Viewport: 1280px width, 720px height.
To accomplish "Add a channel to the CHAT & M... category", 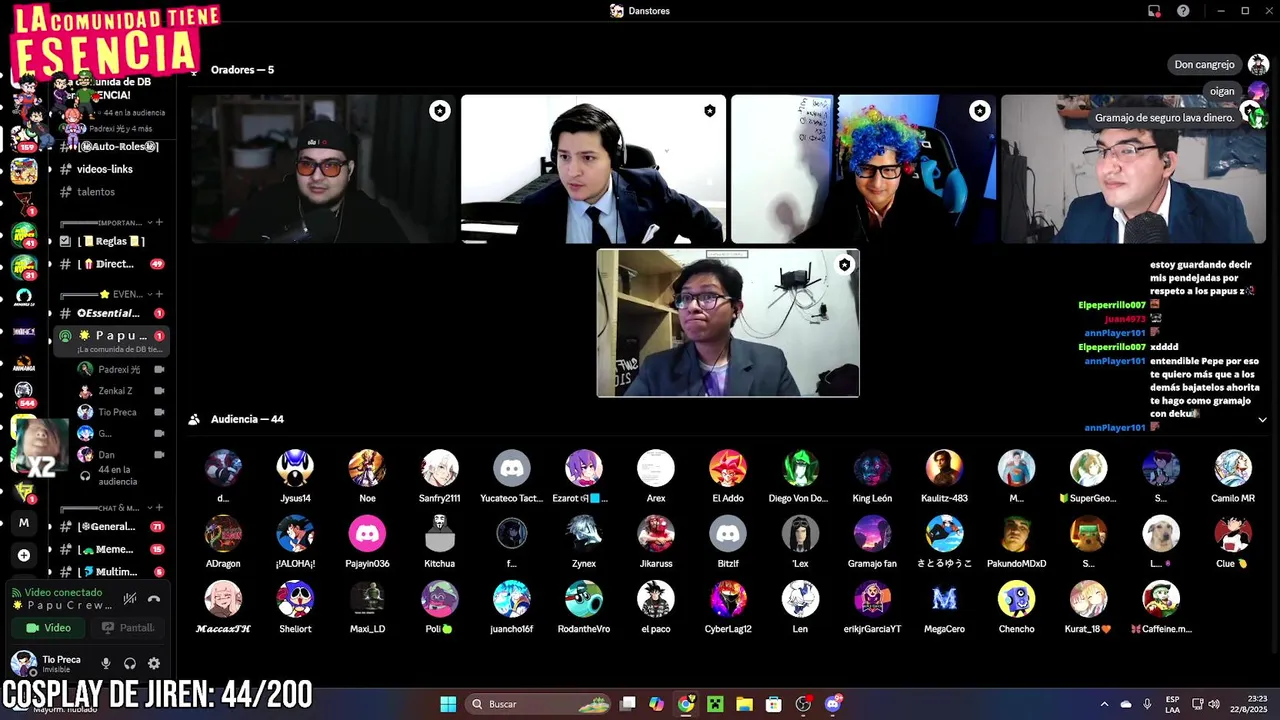I will tap(159, 508).
